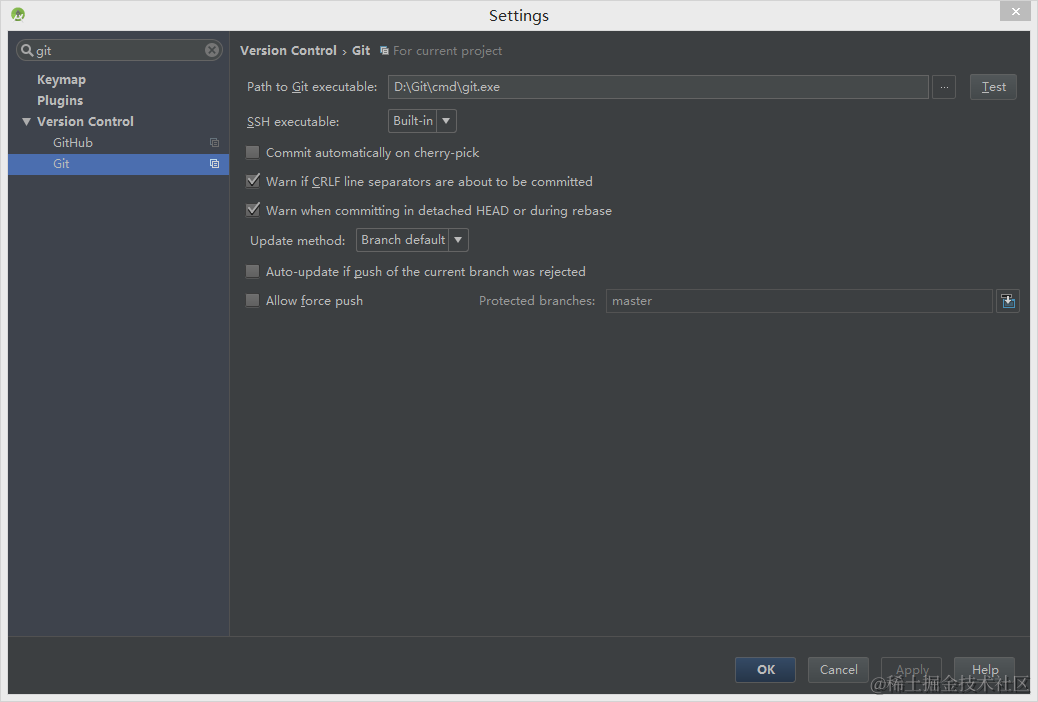Image resolution: width=1038 pixels, height=702 pixels.
Task: Uncheck Warn when committing in detached HEAD
Action: pyautogui.click(x=252, y=210)
